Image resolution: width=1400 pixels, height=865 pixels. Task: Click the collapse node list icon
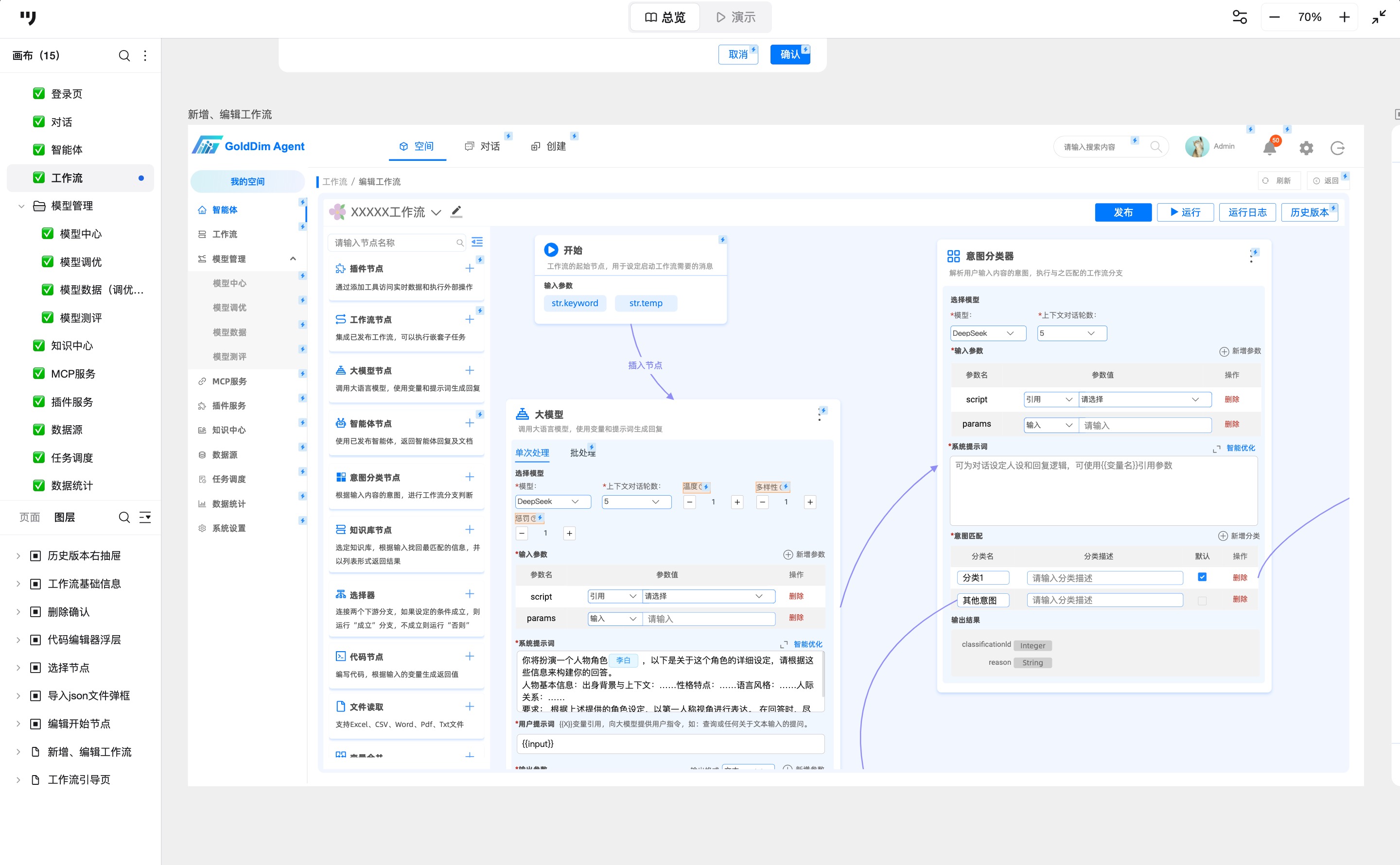tap(476, 242)
